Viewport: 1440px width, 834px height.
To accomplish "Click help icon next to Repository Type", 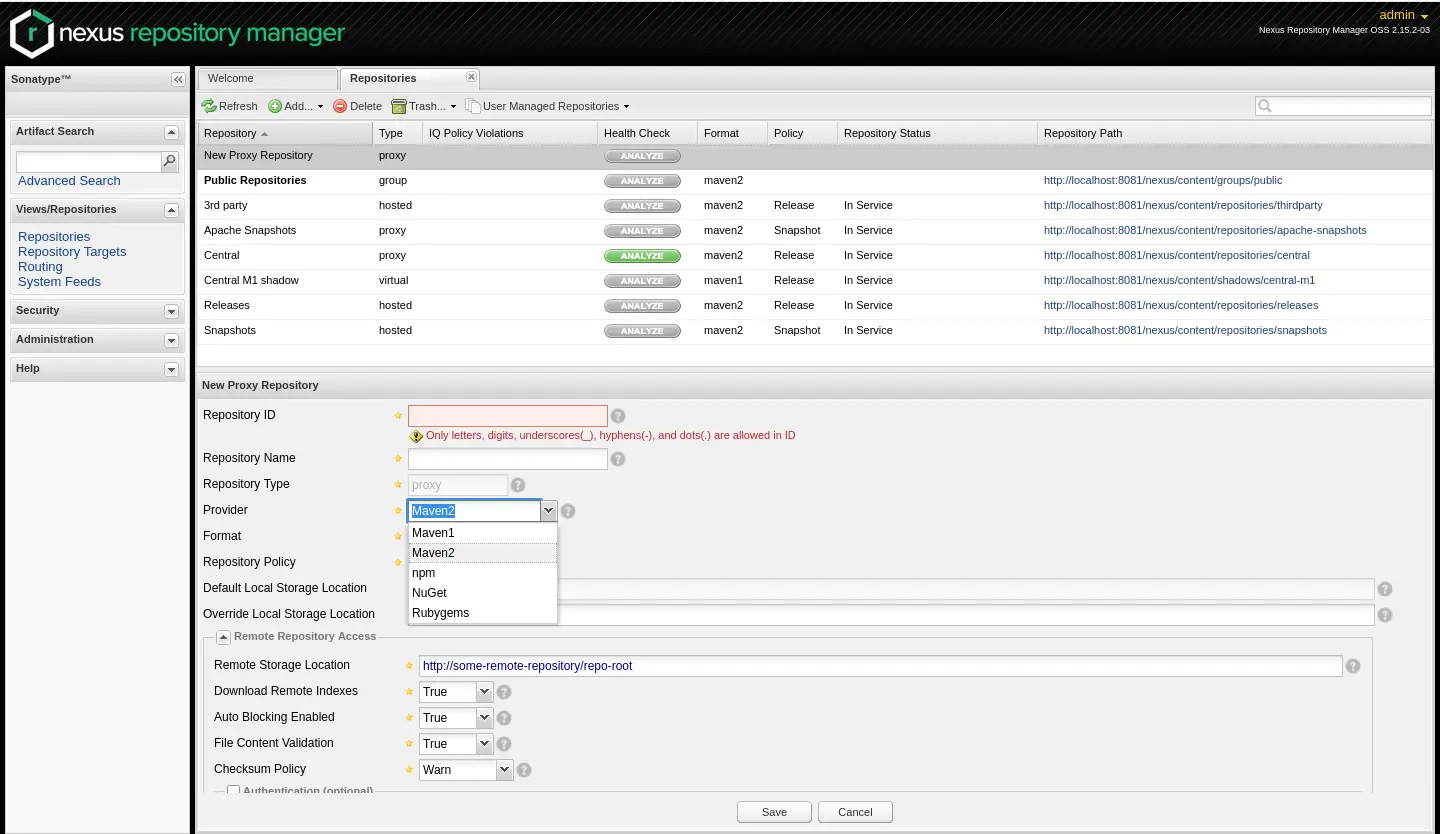I will (x=518, y=485).
